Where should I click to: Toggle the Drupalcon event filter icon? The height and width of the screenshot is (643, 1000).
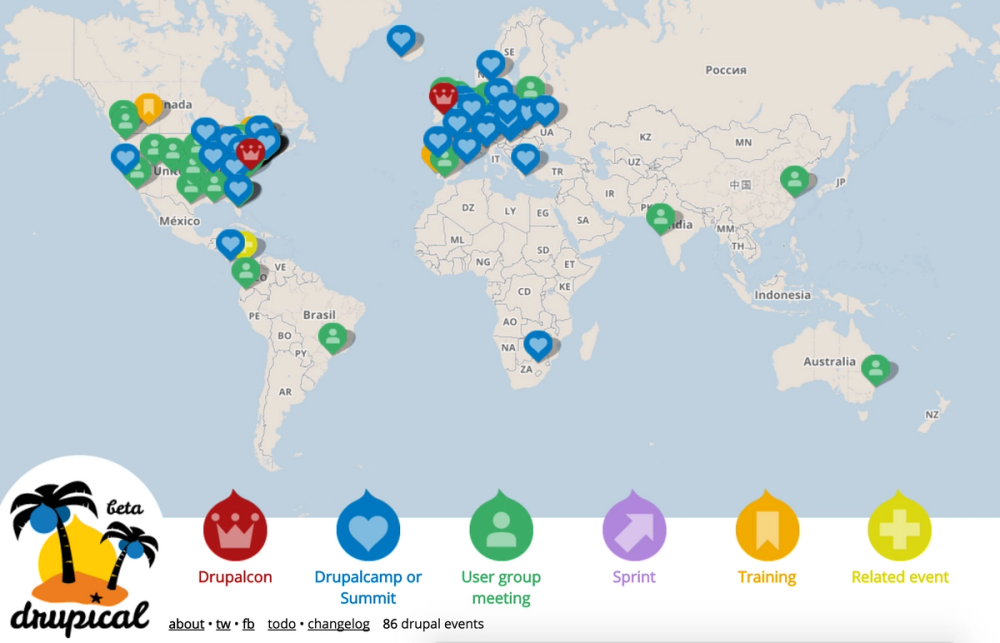click(x=235, y=526)
